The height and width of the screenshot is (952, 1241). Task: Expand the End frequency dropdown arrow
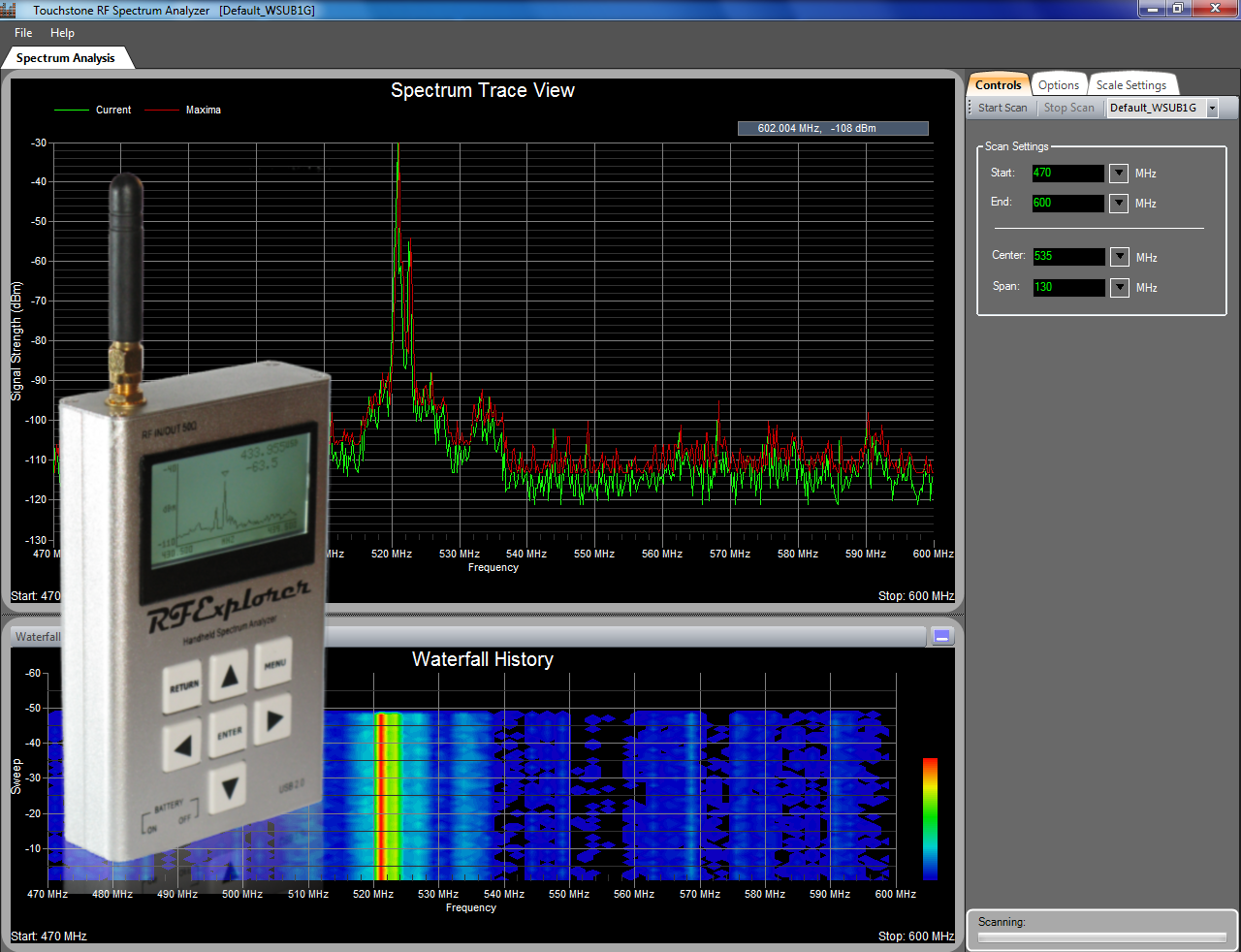pos(1119,204)
